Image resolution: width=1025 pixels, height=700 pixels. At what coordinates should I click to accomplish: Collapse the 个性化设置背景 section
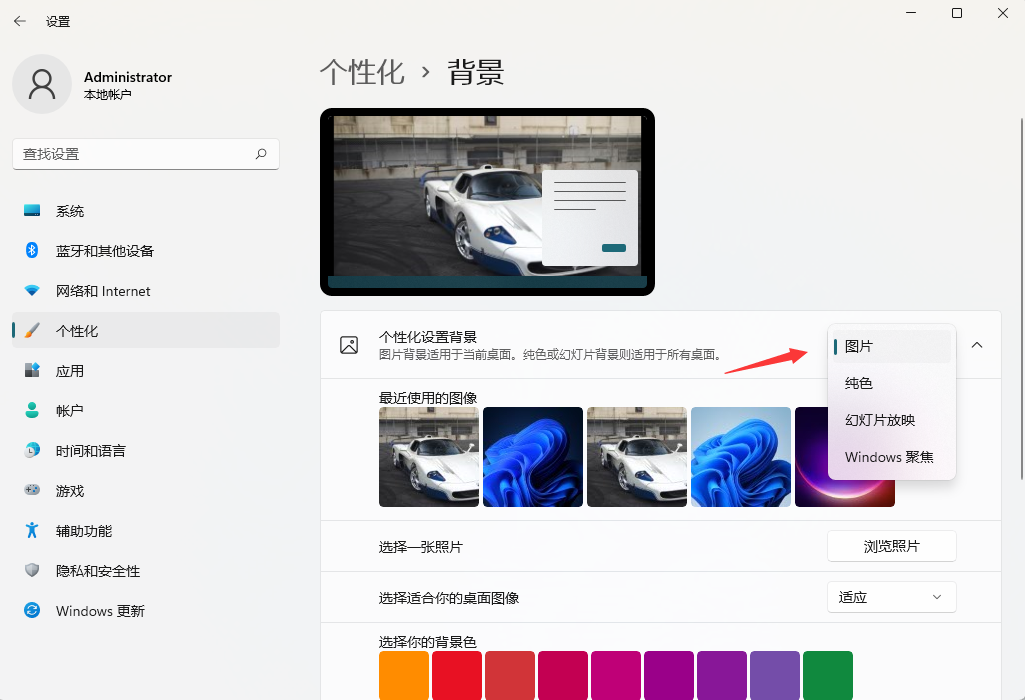coord(977,344)
